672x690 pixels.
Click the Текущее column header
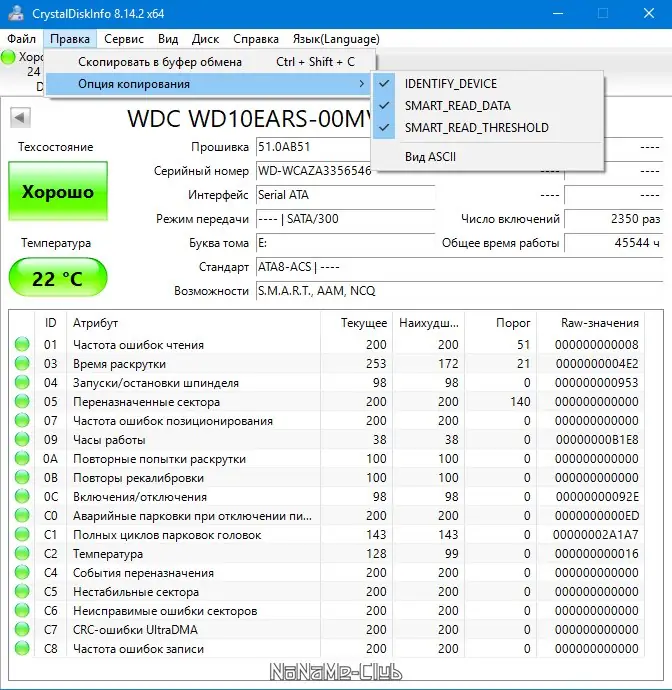pyautogui.click(x=357, y=323)
